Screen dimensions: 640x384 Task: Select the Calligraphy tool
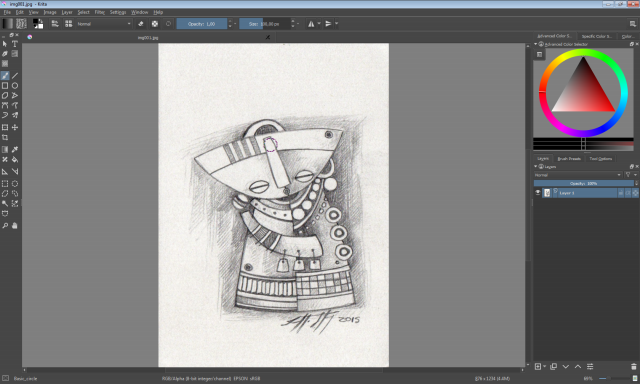click(x=5, y=53)
